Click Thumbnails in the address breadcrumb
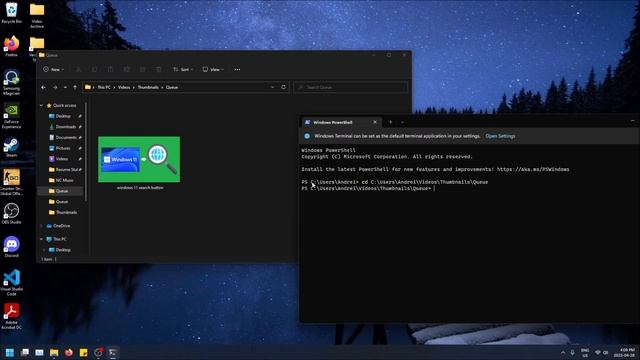The height and width of the screenshot is (360, 640). 148,87
